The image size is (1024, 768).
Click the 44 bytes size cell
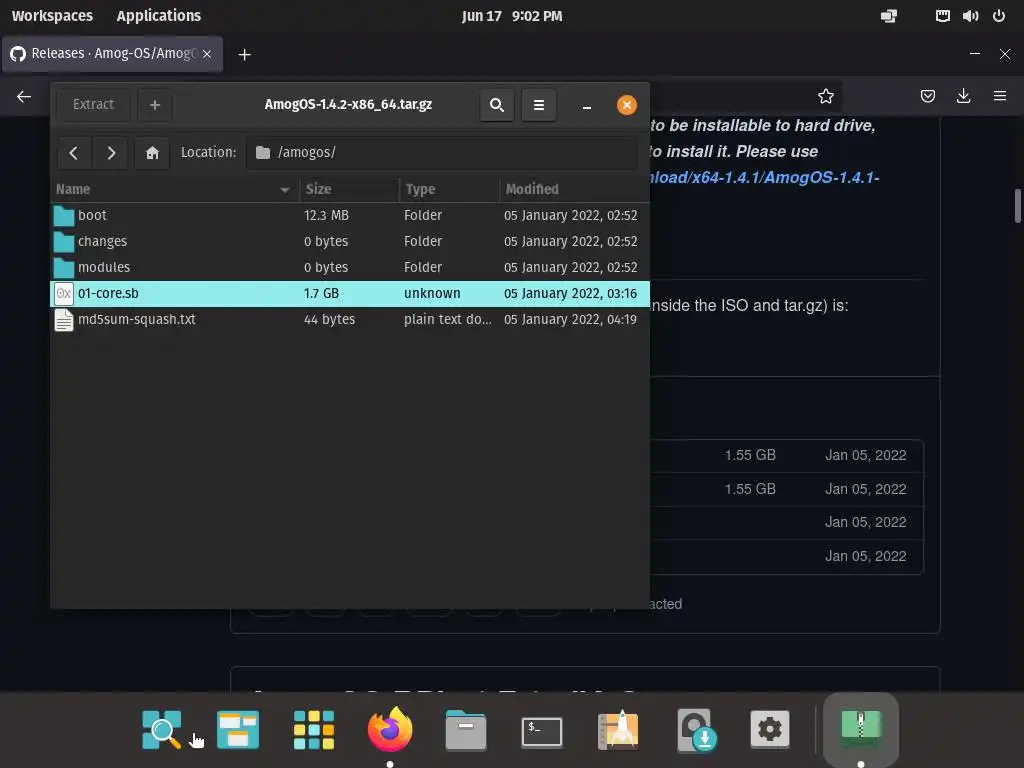329,320
